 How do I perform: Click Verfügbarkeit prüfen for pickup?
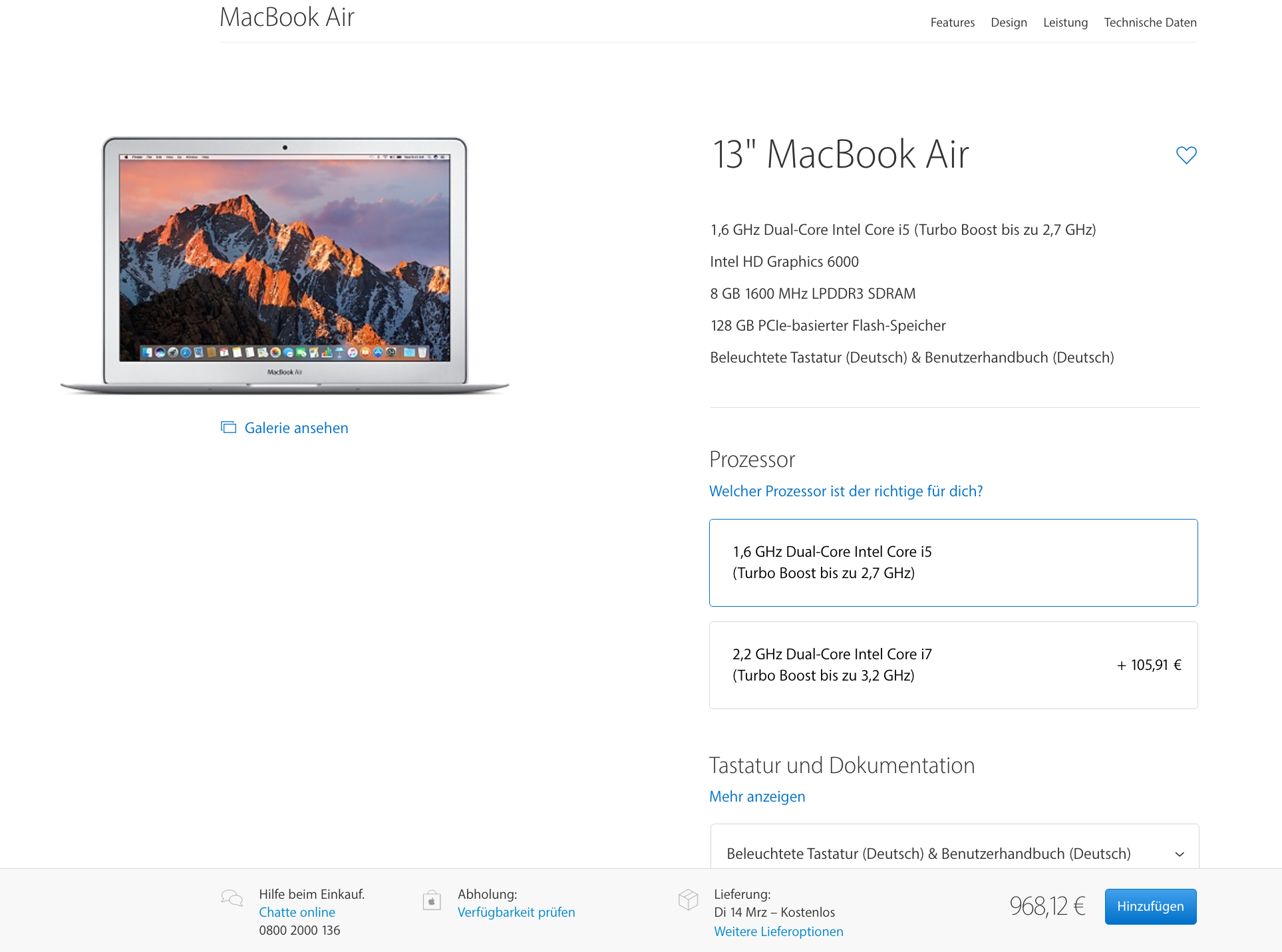click(x=516, y=912)
